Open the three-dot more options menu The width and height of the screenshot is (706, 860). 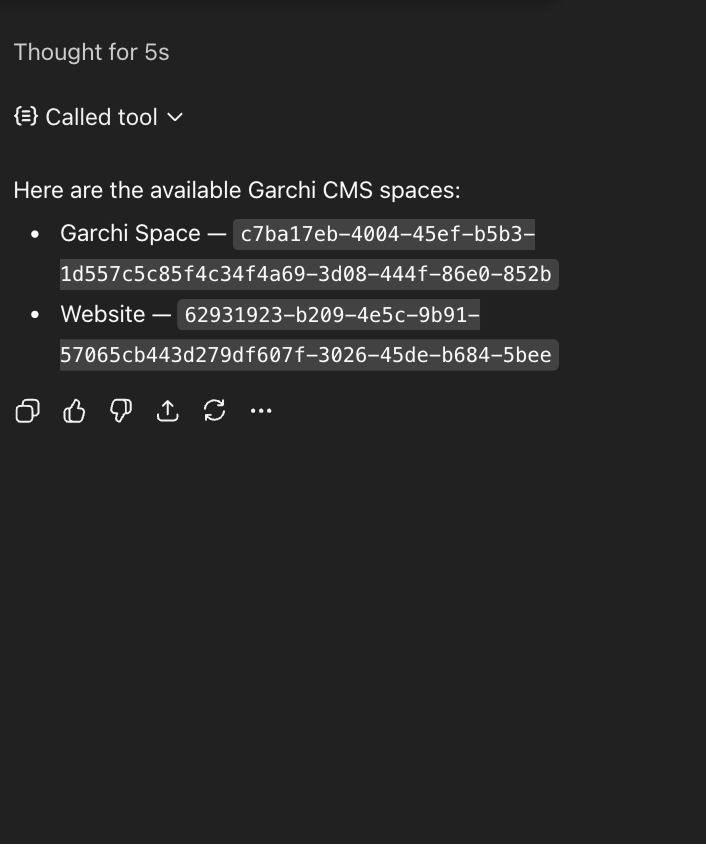click(x=261, y=411)
